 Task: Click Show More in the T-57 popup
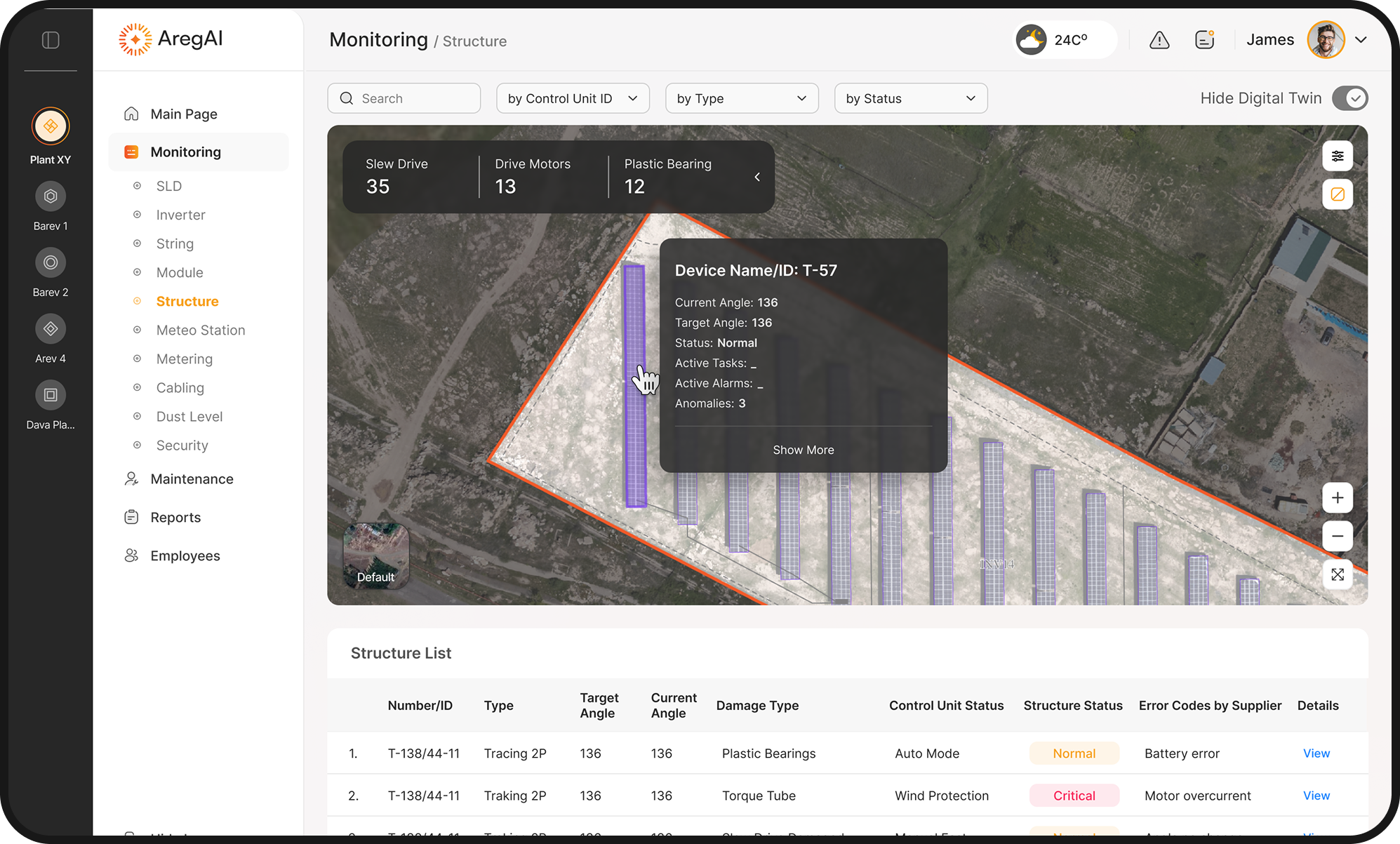click(x=803, y=450)
